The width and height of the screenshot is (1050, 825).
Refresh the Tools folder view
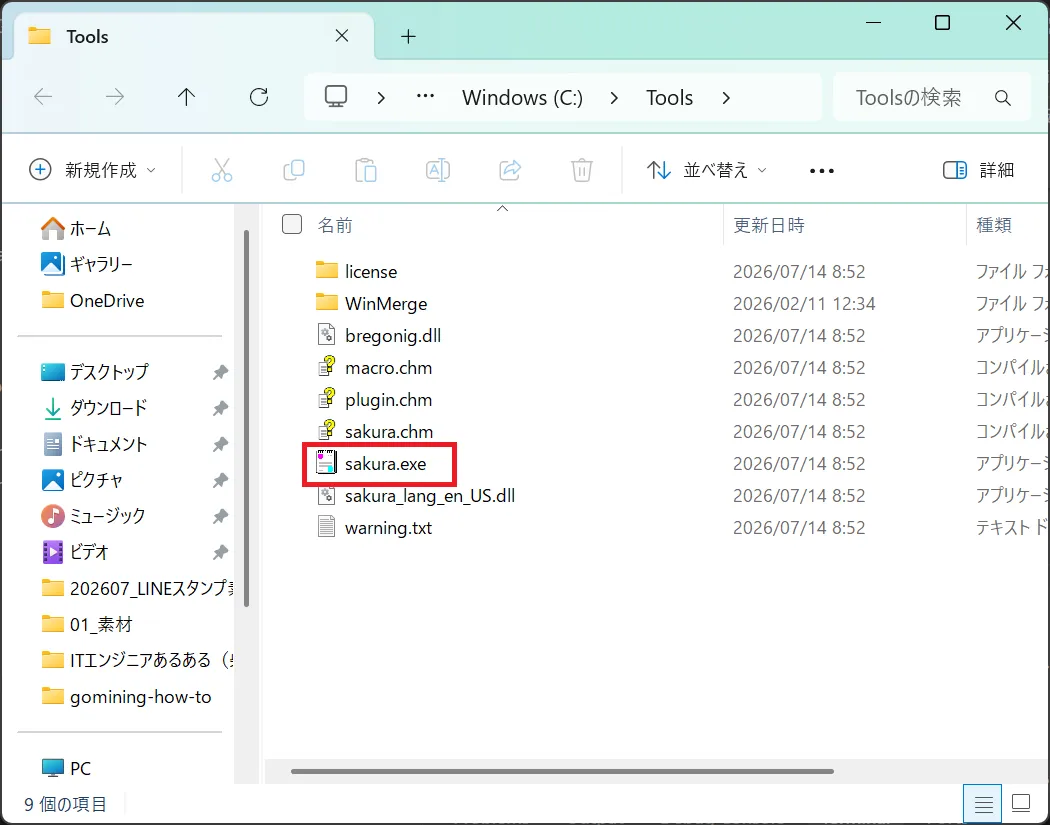click(258, 97)
